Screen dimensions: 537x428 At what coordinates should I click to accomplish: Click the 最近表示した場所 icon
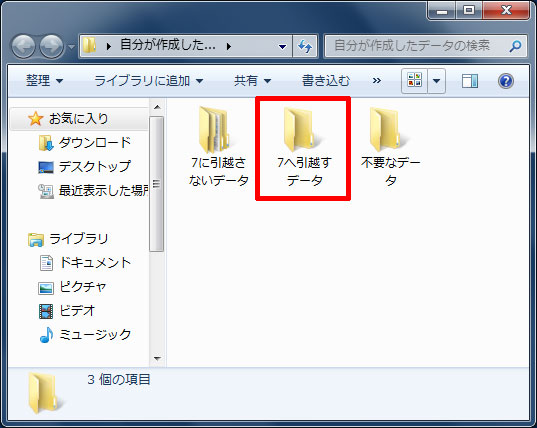[46, 191]
